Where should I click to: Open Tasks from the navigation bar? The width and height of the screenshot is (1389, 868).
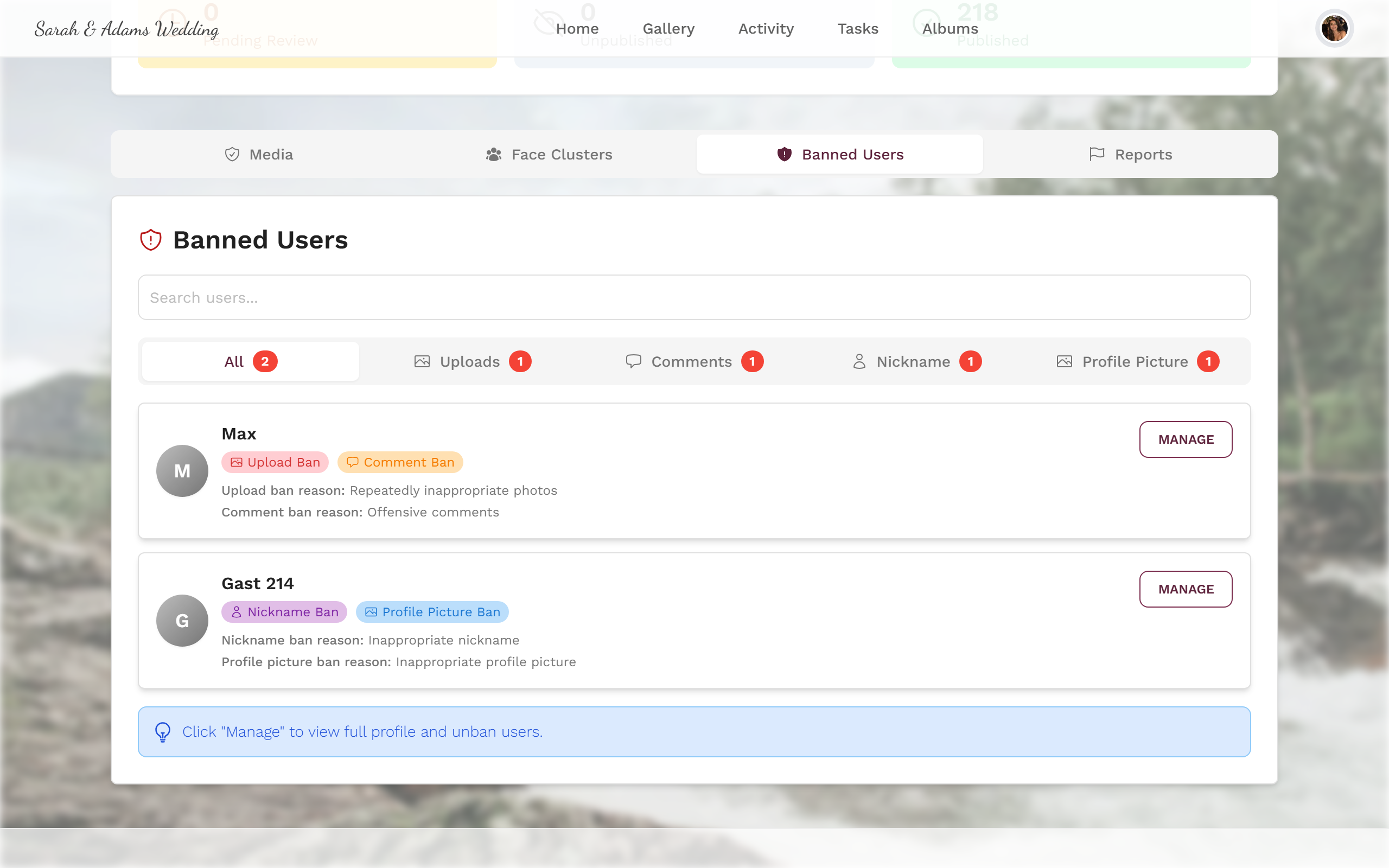pos(858,29)
